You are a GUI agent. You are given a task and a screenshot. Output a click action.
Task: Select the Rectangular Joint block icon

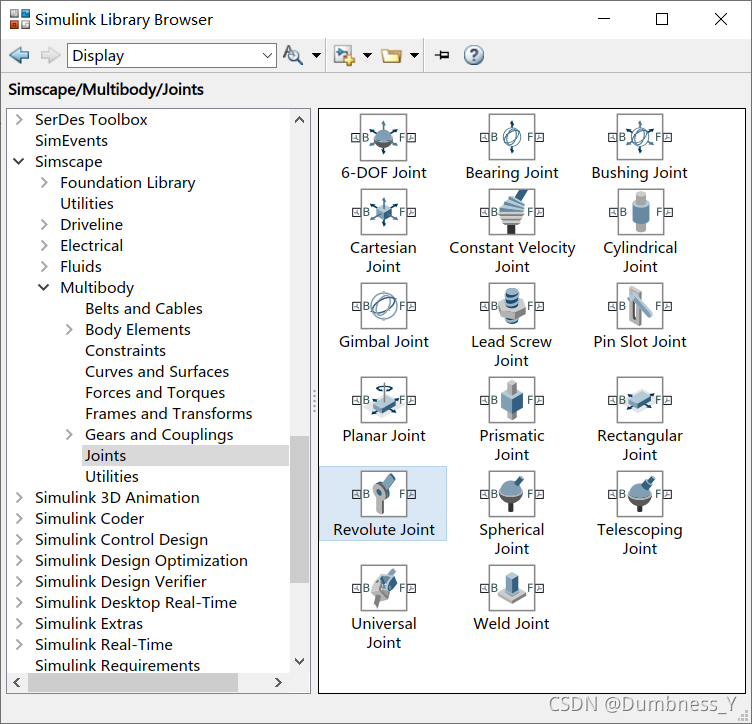coord(640,400)
